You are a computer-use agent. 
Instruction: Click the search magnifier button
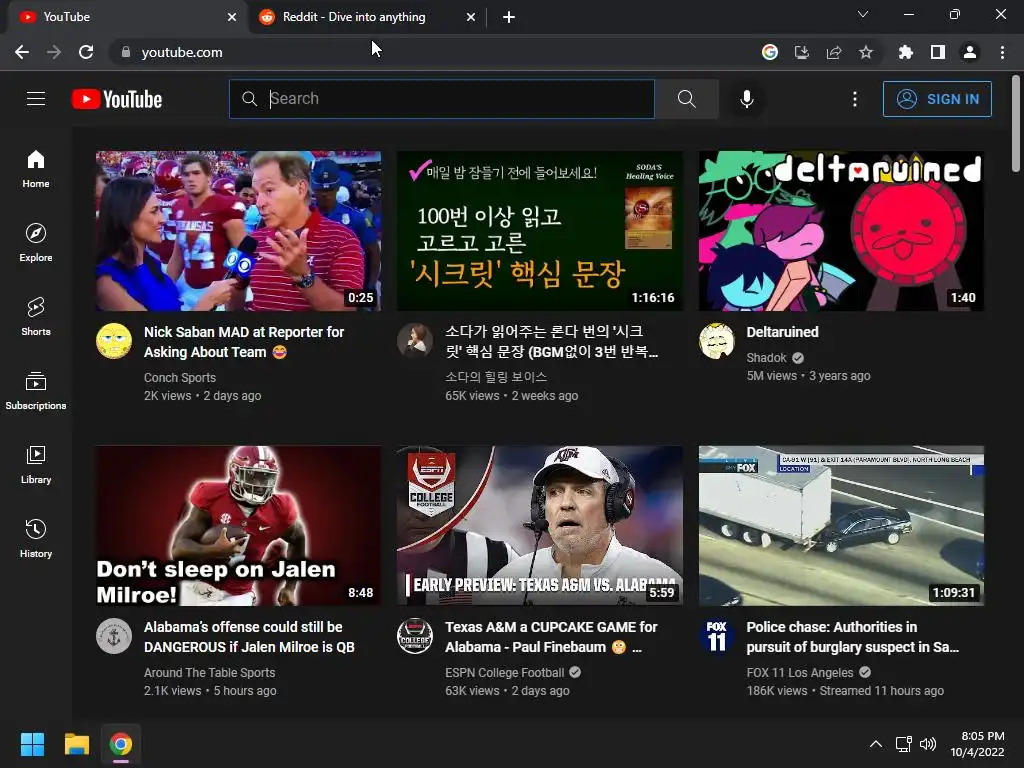686,99
